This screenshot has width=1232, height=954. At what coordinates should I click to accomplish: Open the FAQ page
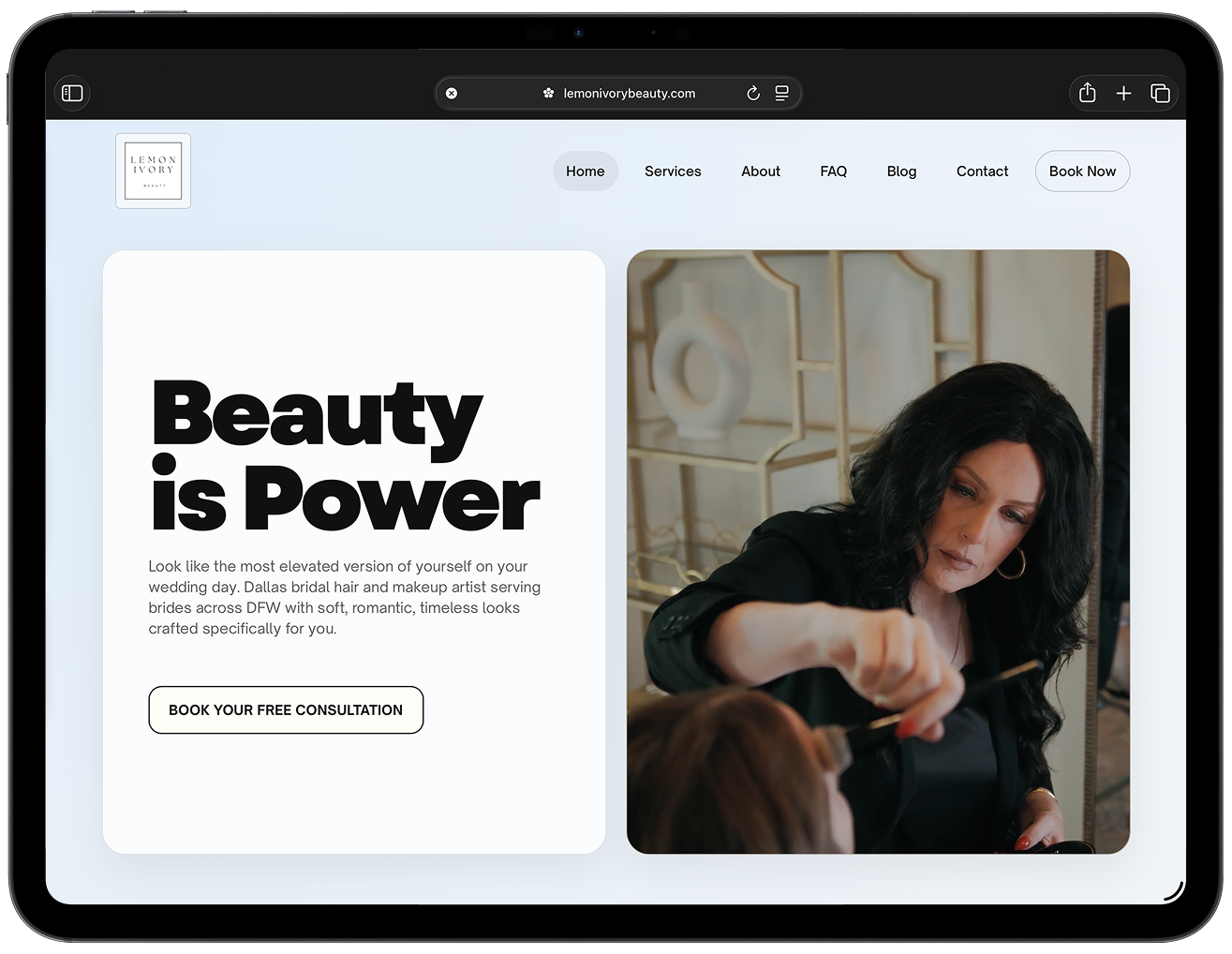click(x=833, y=171)
